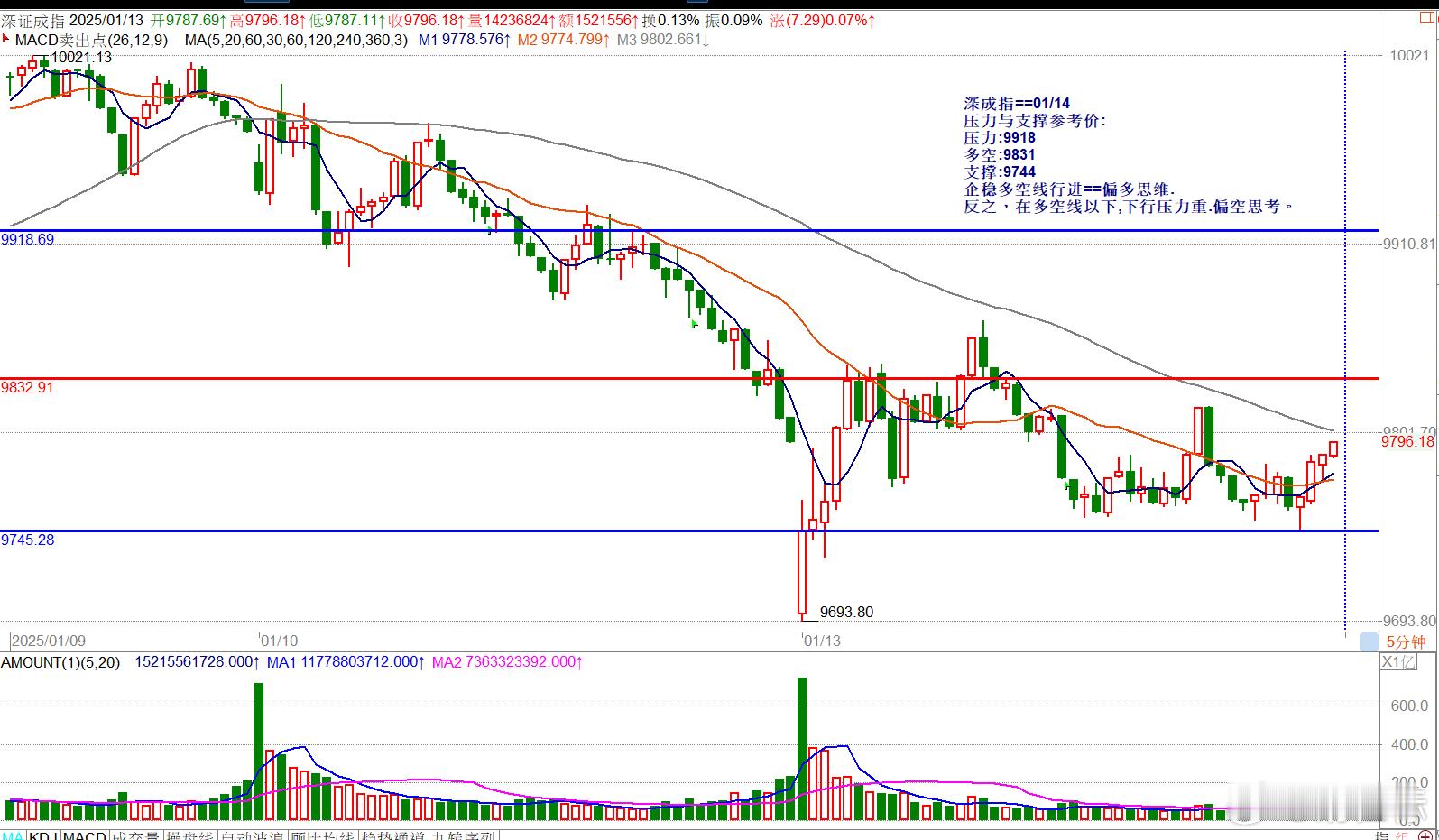Click the MACD卖出点(26,12,9) indicator label
Viewport: 1439px width, 840px height.
91,40
